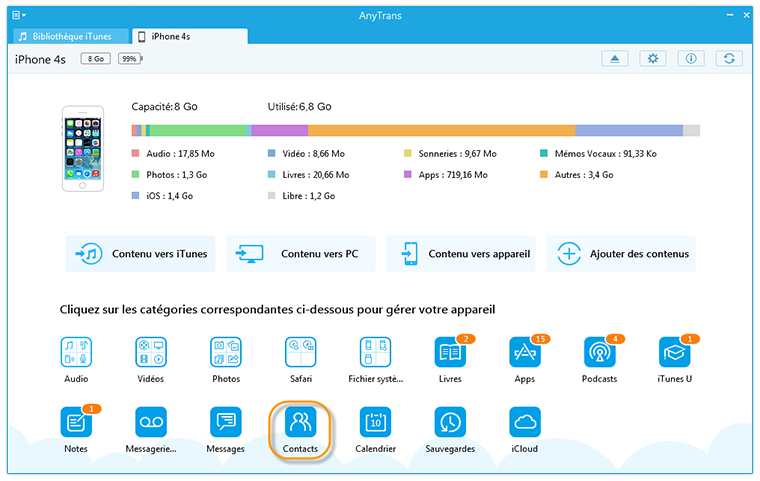Minimize the AnyTrans window
The image size is (760, 481).
tap(730, 15)
